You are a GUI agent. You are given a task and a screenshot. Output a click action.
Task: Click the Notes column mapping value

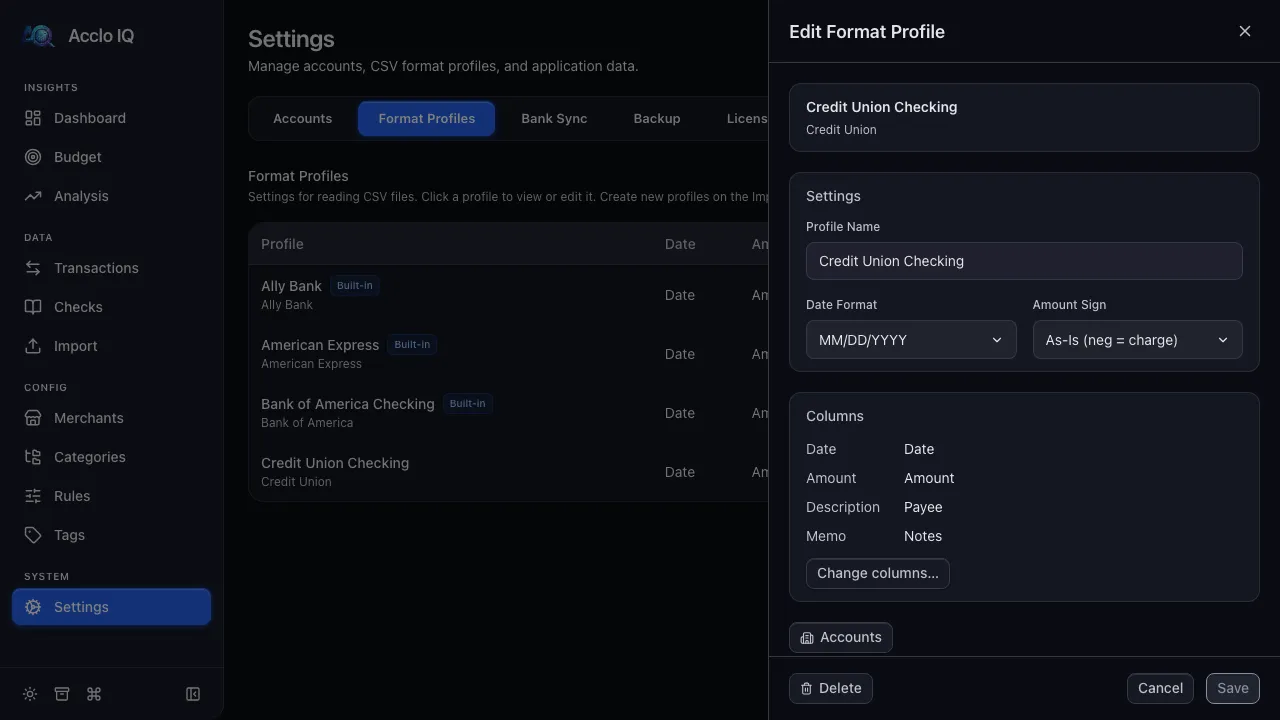923,536
